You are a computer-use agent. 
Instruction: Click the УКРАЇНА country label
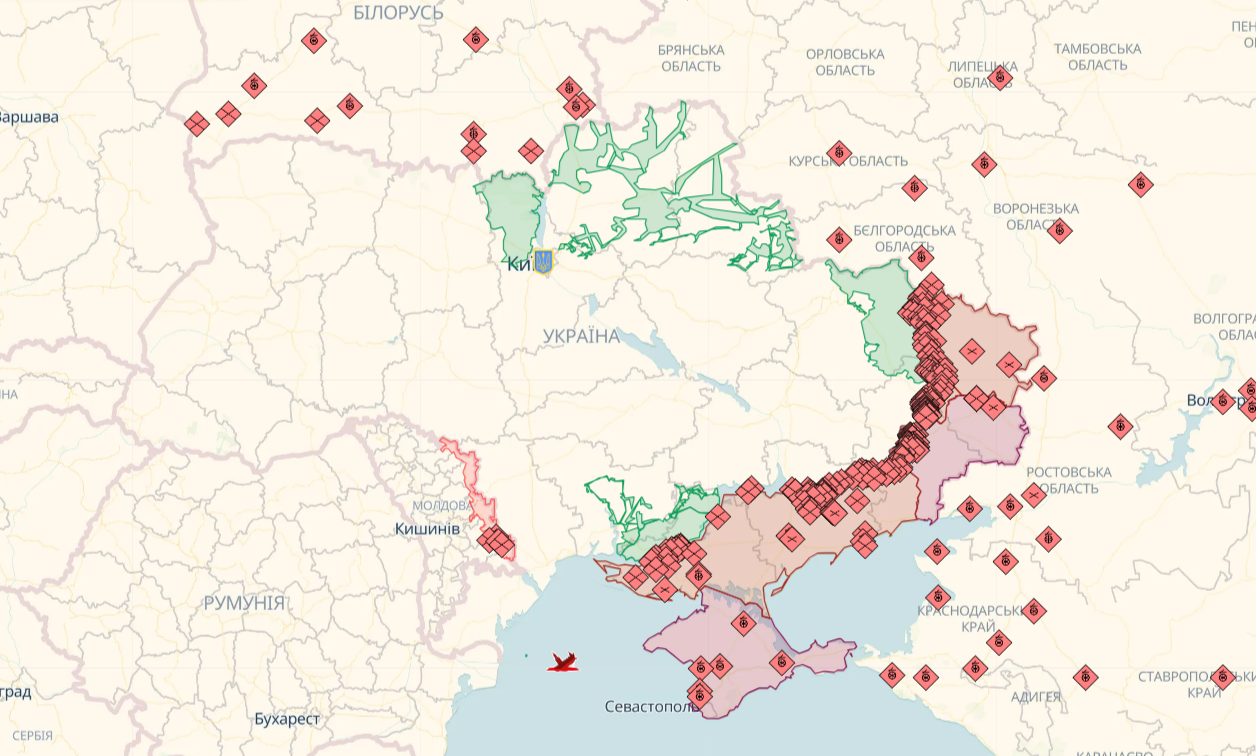581,336
